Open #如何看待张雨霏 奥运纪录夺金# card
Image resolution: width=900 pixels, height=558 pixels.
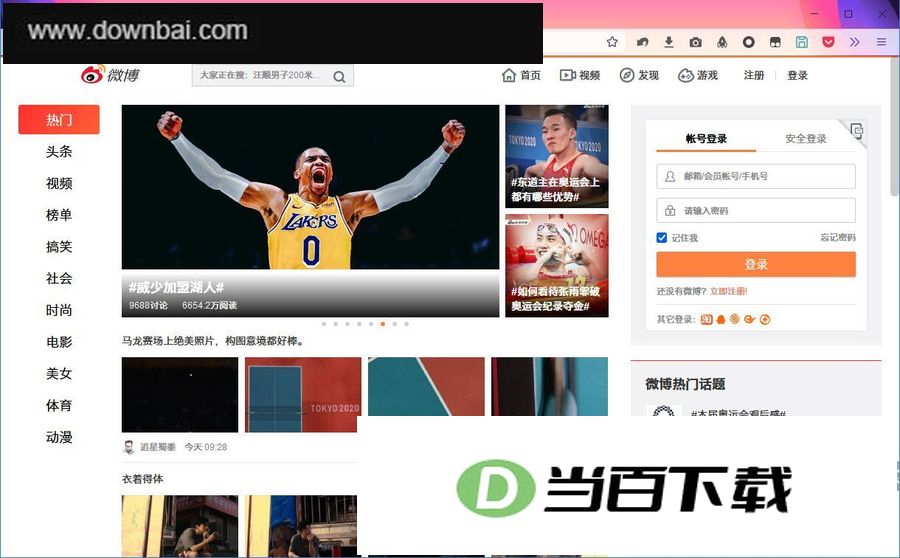[557, 266]
